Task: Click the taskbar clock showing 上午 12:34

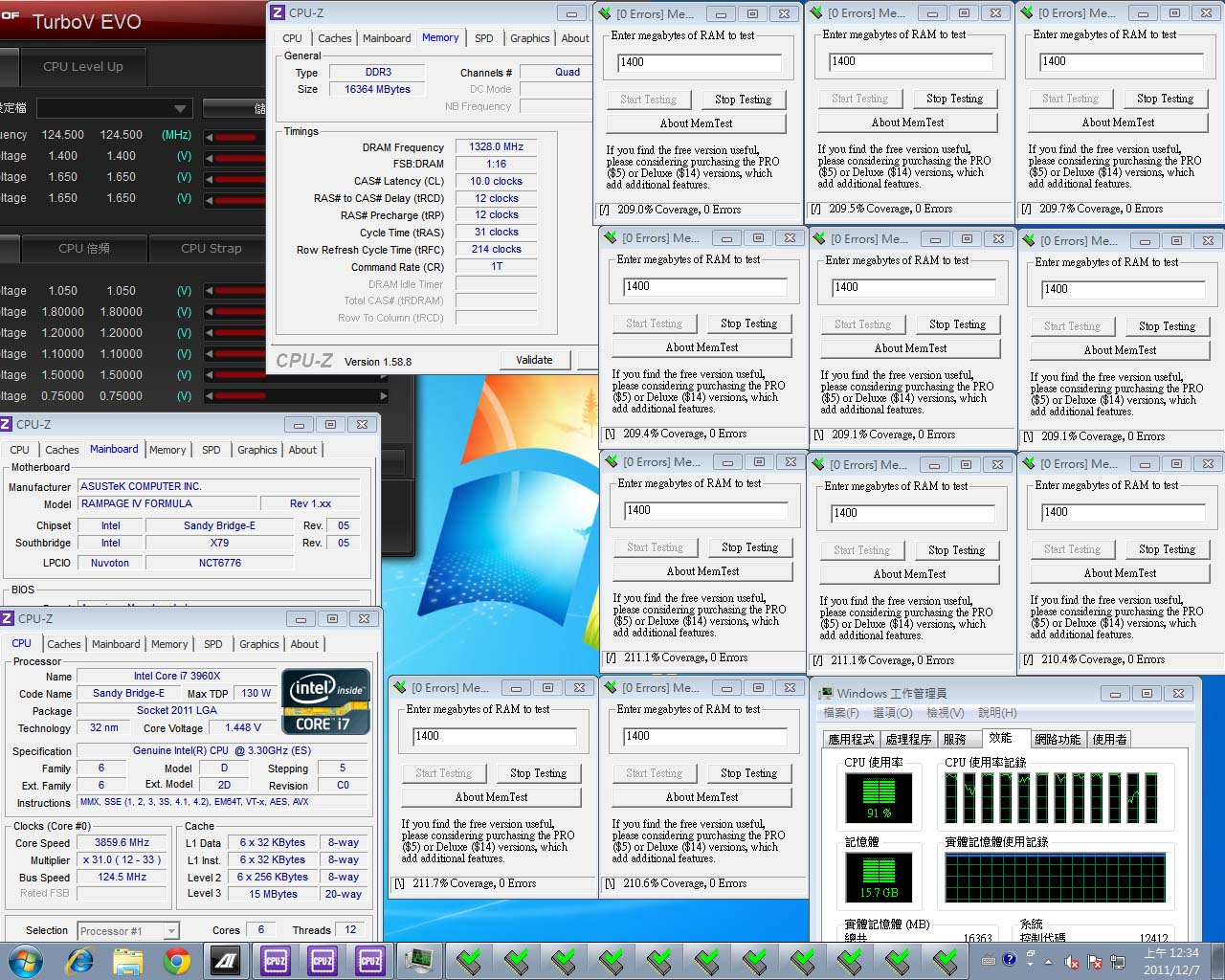Action: (x=1170, y=961)
